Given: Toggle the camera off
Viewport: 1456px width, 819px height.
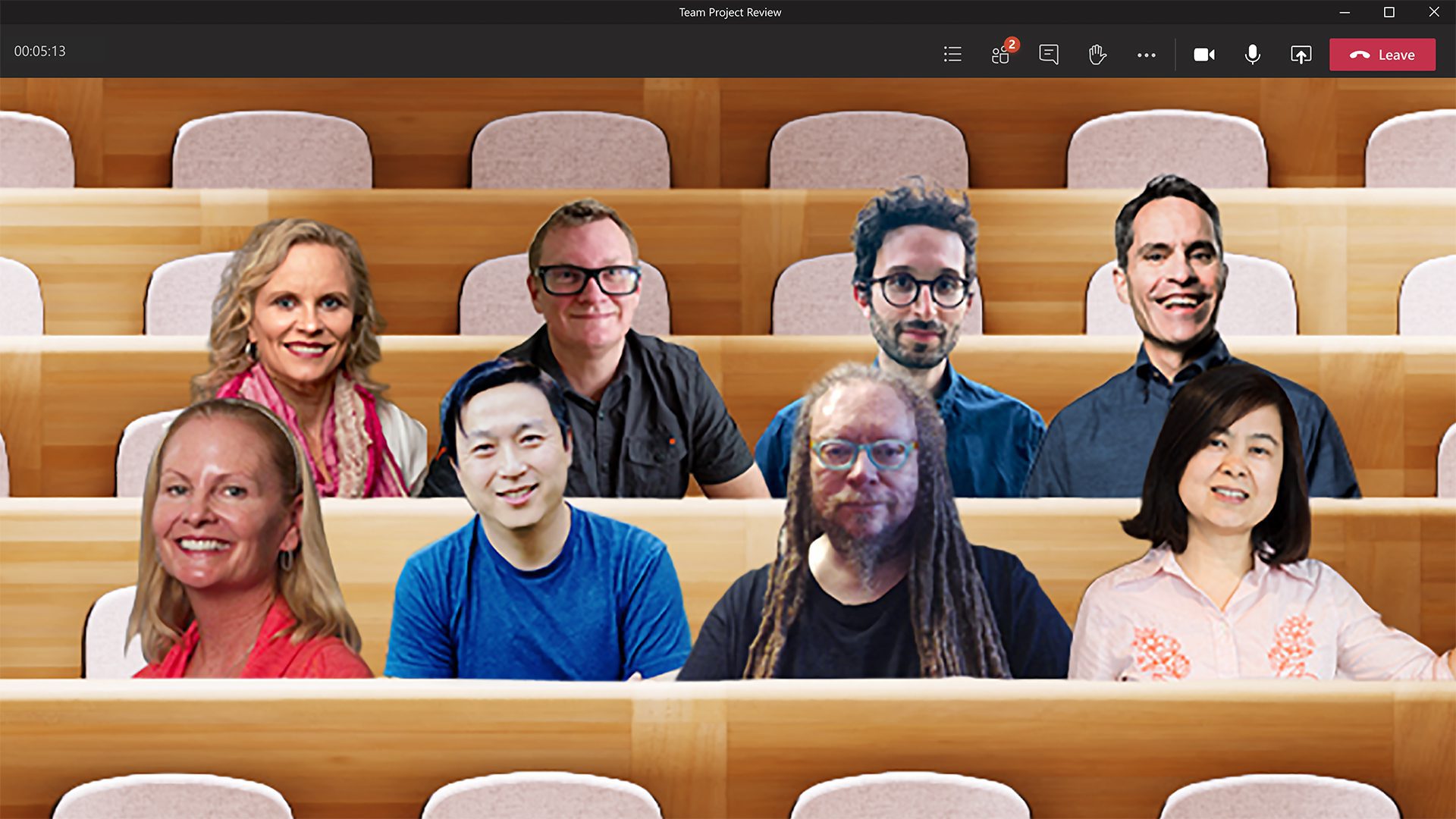Looking at the screenshot, I should tap(1204, 55).
